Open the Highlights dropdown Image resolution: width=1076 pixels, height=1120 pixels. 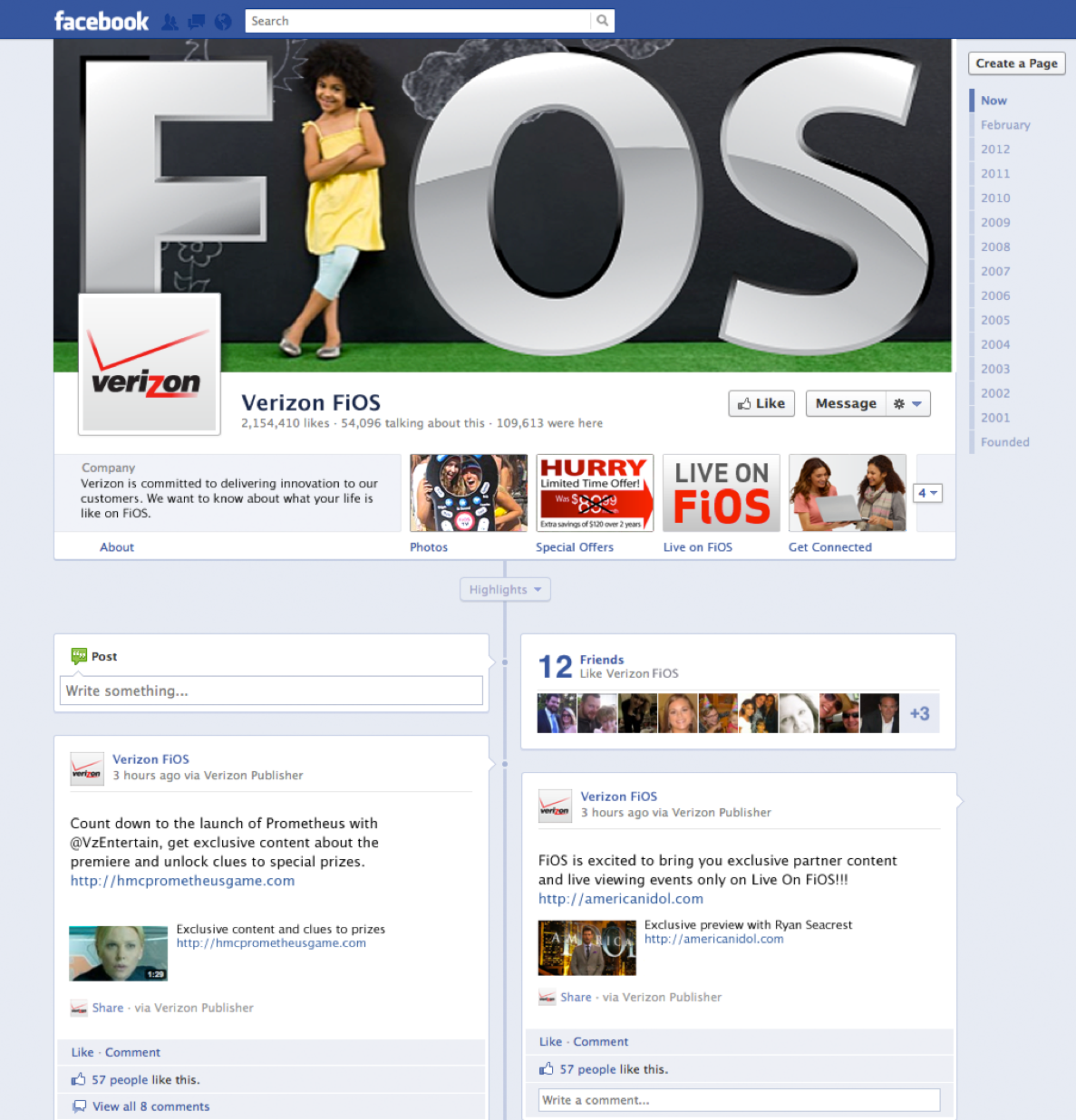click(x=505, y=590)
